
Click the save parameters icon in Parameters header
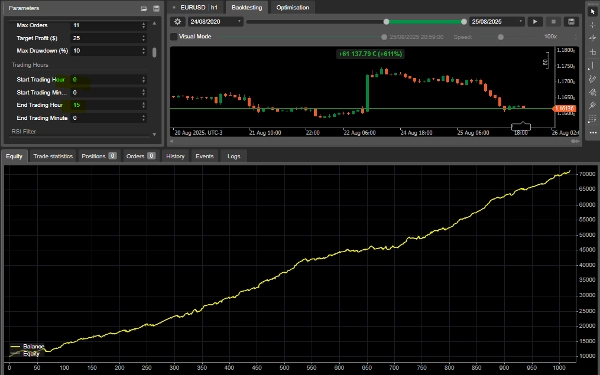point(156,8)
